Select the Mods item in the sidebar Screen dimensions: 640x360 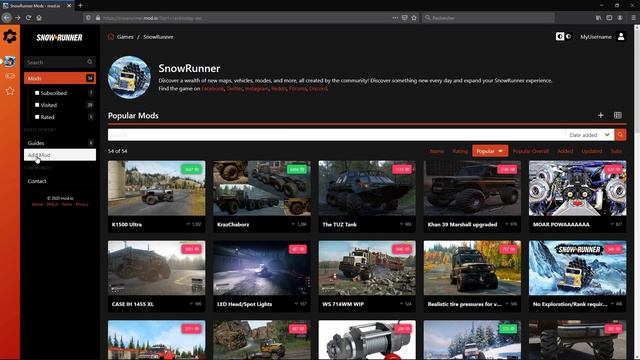(x=60, y=78)
